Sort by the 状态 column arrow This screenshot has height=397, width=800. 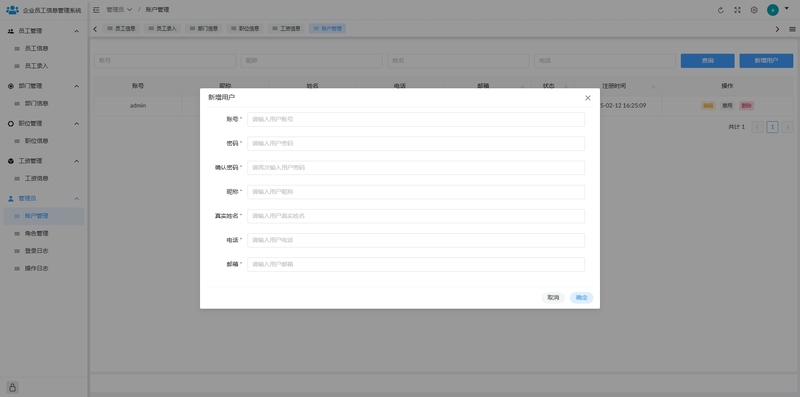coord(566,86)
